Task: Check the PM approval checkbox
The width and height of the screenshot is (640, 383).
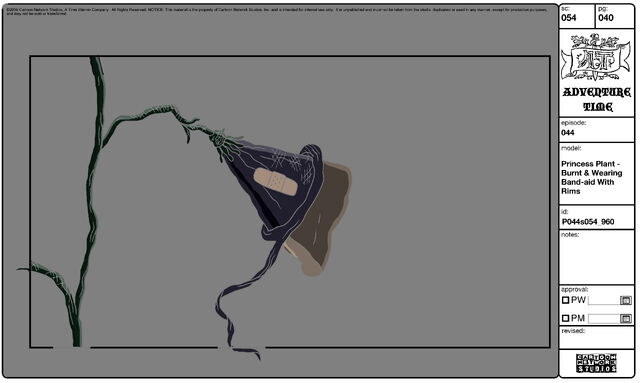Action: tap(565, 318)
